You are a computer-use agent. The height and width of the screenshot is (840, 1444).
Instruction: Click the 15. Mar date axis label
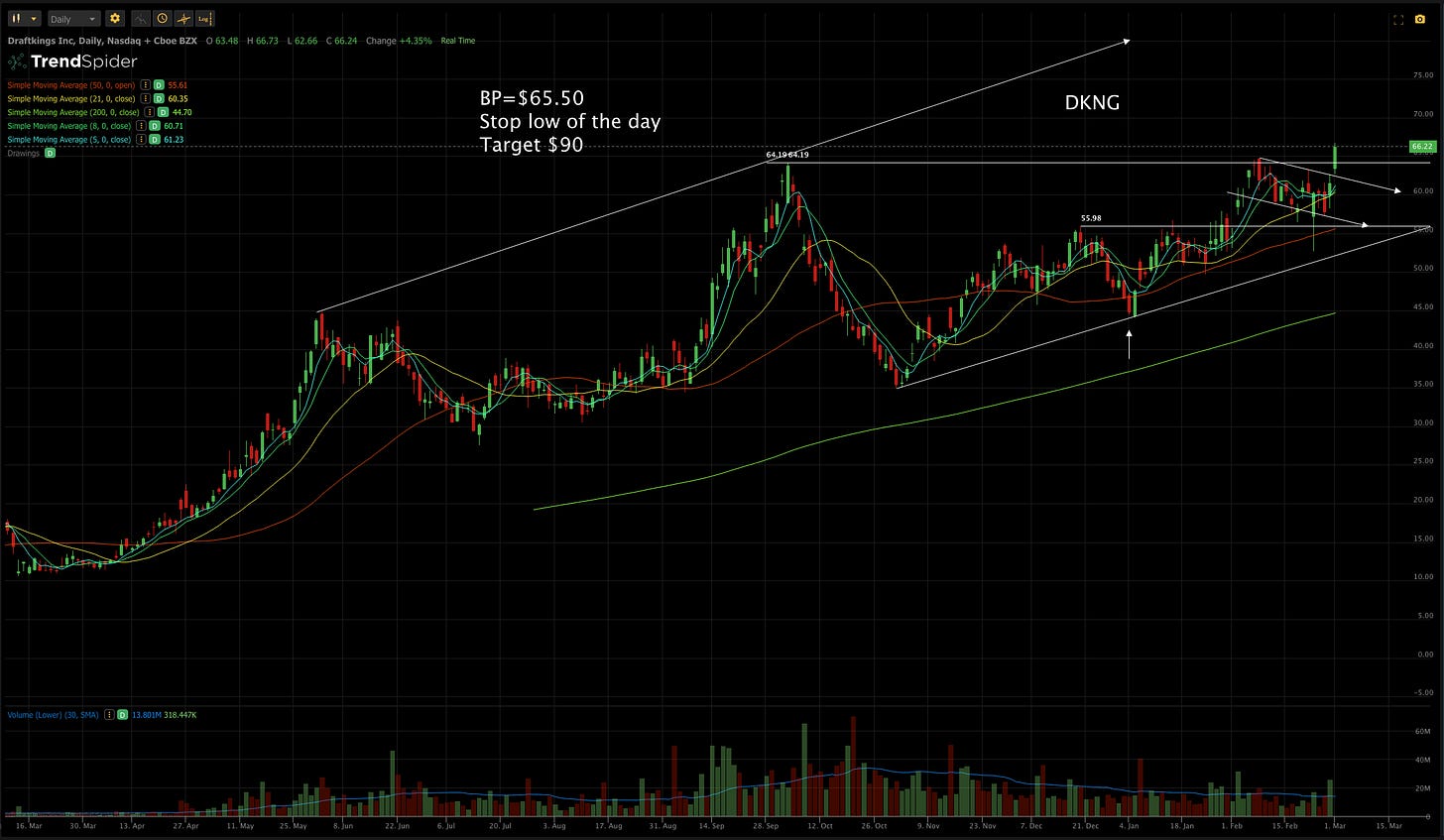click(1388, 825)
